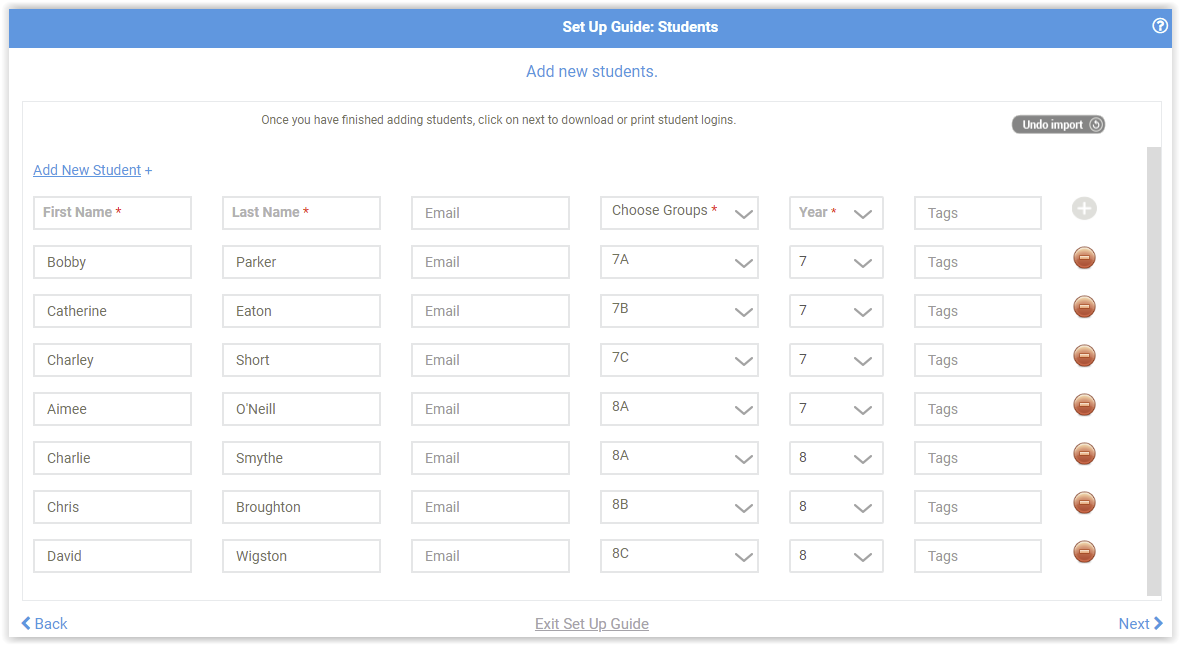This screenshot has height=645, width=1180.
Task: Open the year dropdown for Bobby Parker
Action: [x=836, y=262]
